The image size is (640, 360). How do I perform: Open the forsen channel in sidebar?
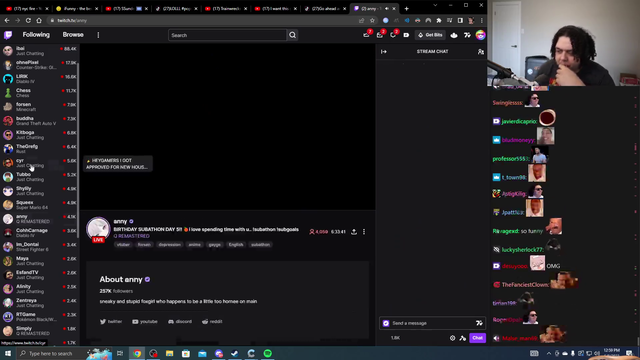(40, 107)
